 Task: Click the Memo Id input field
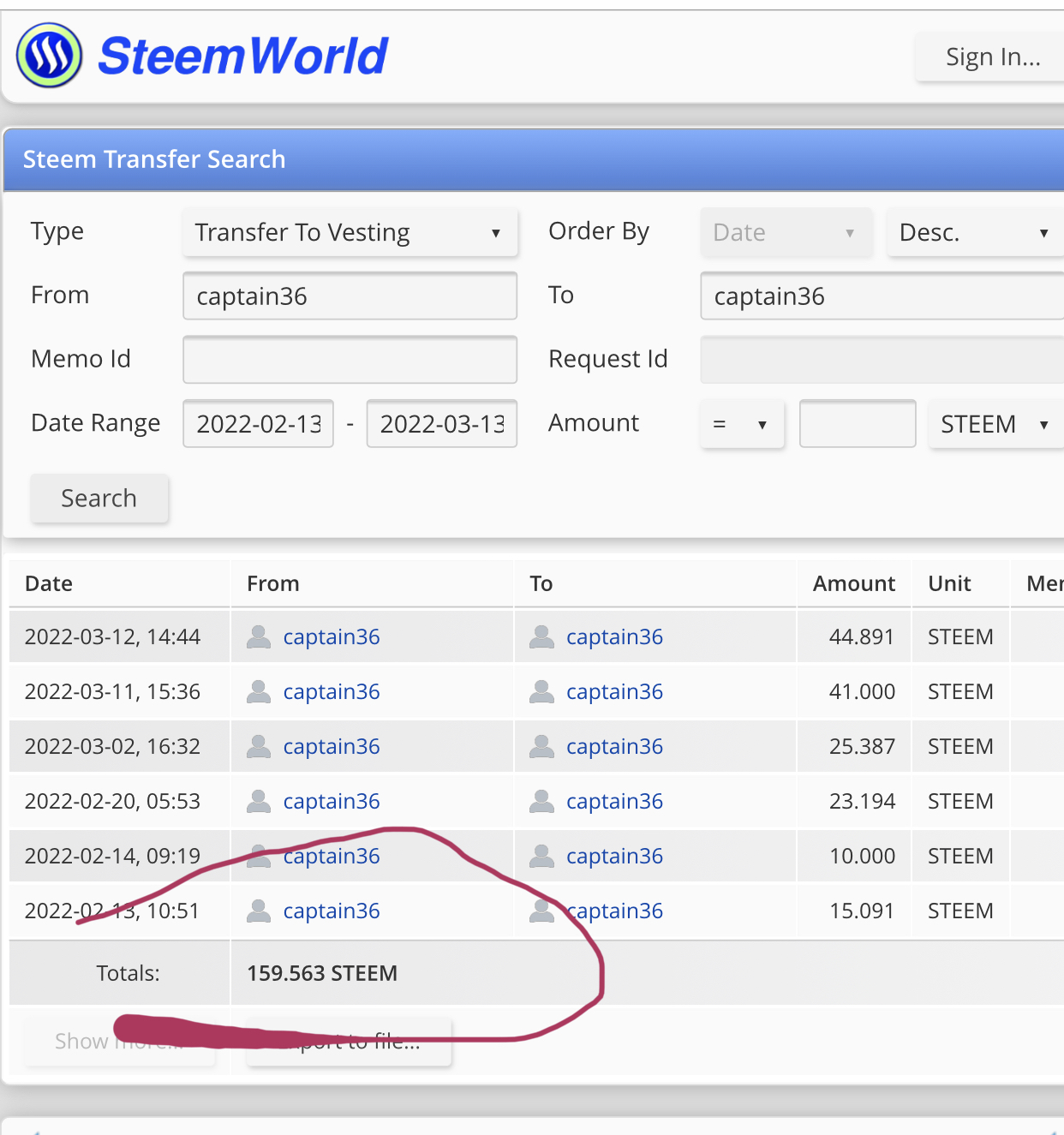[x=350, y=360]
